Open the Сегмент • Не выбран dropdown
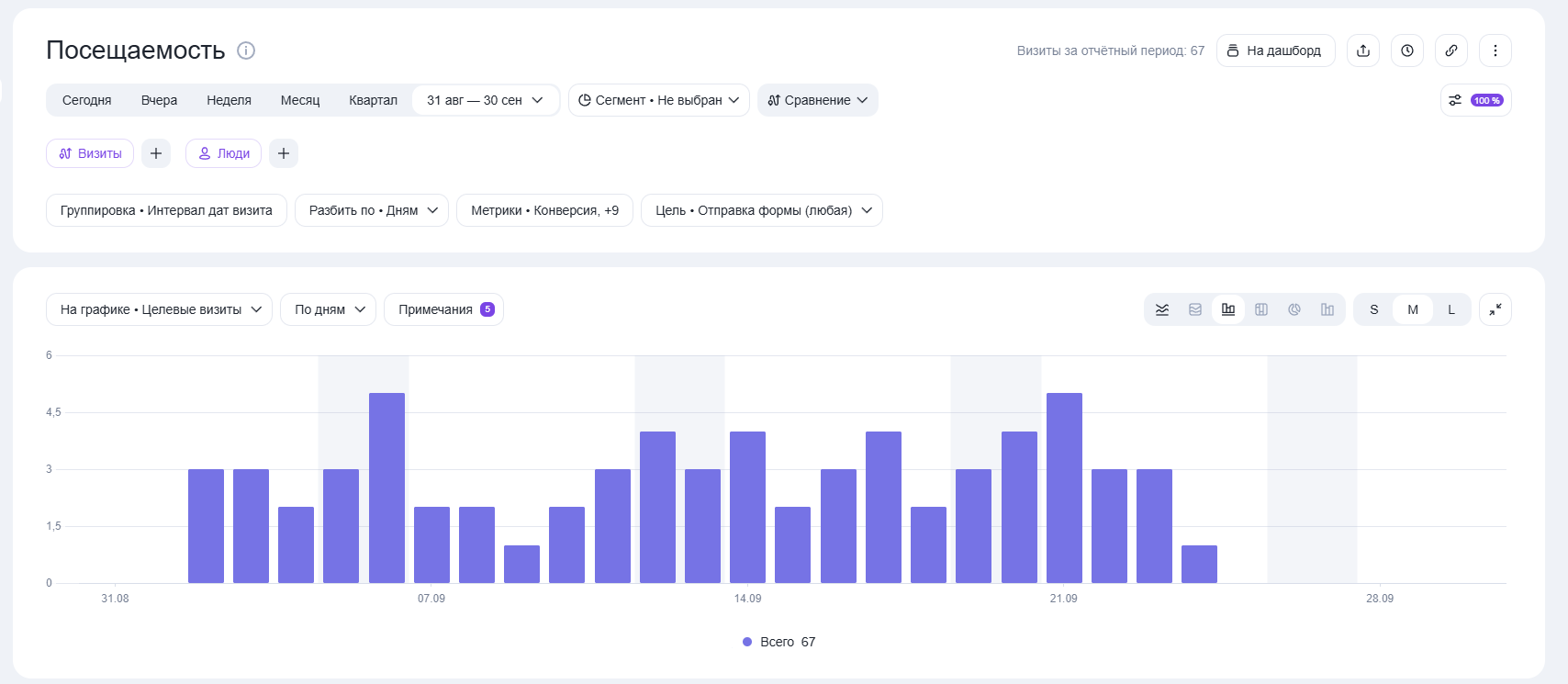 click(x=659, y=100)
